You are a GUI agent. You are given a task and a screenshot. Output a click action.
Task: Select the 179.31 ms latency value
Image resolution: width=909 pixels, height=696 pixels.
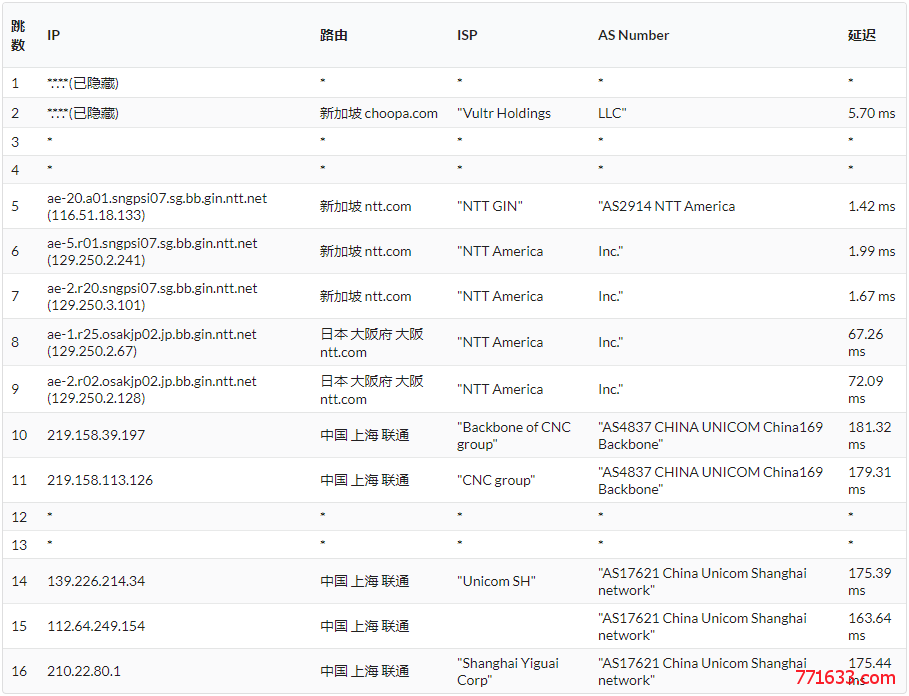(x=870, y=480)
